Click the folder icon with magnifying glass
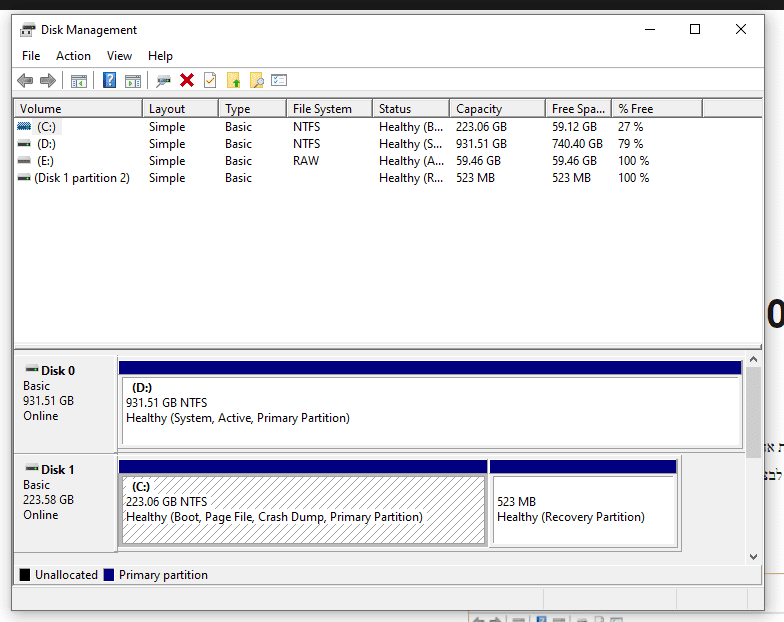The height and width of the screenshot is (622, 784). [x=256, y=81]
